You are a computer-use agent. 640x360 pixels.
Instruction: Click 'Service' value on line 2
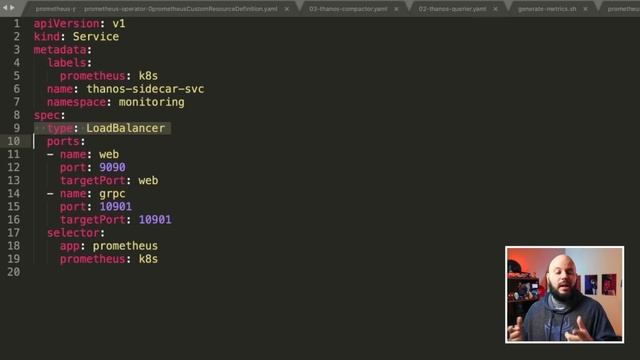pos(96,37)
